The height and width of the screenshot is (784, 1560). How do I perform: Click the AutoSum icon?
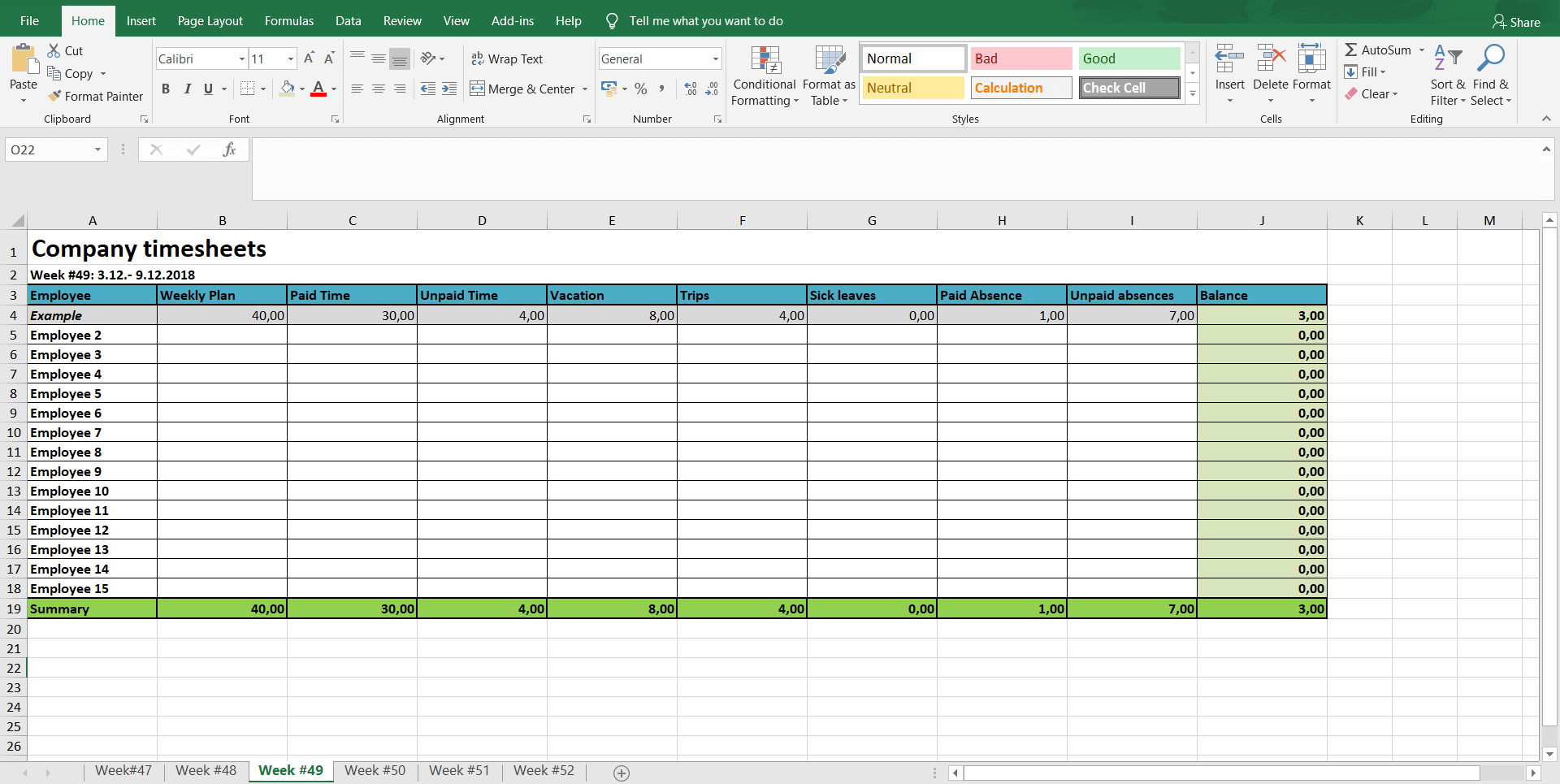pos(1352,50)
